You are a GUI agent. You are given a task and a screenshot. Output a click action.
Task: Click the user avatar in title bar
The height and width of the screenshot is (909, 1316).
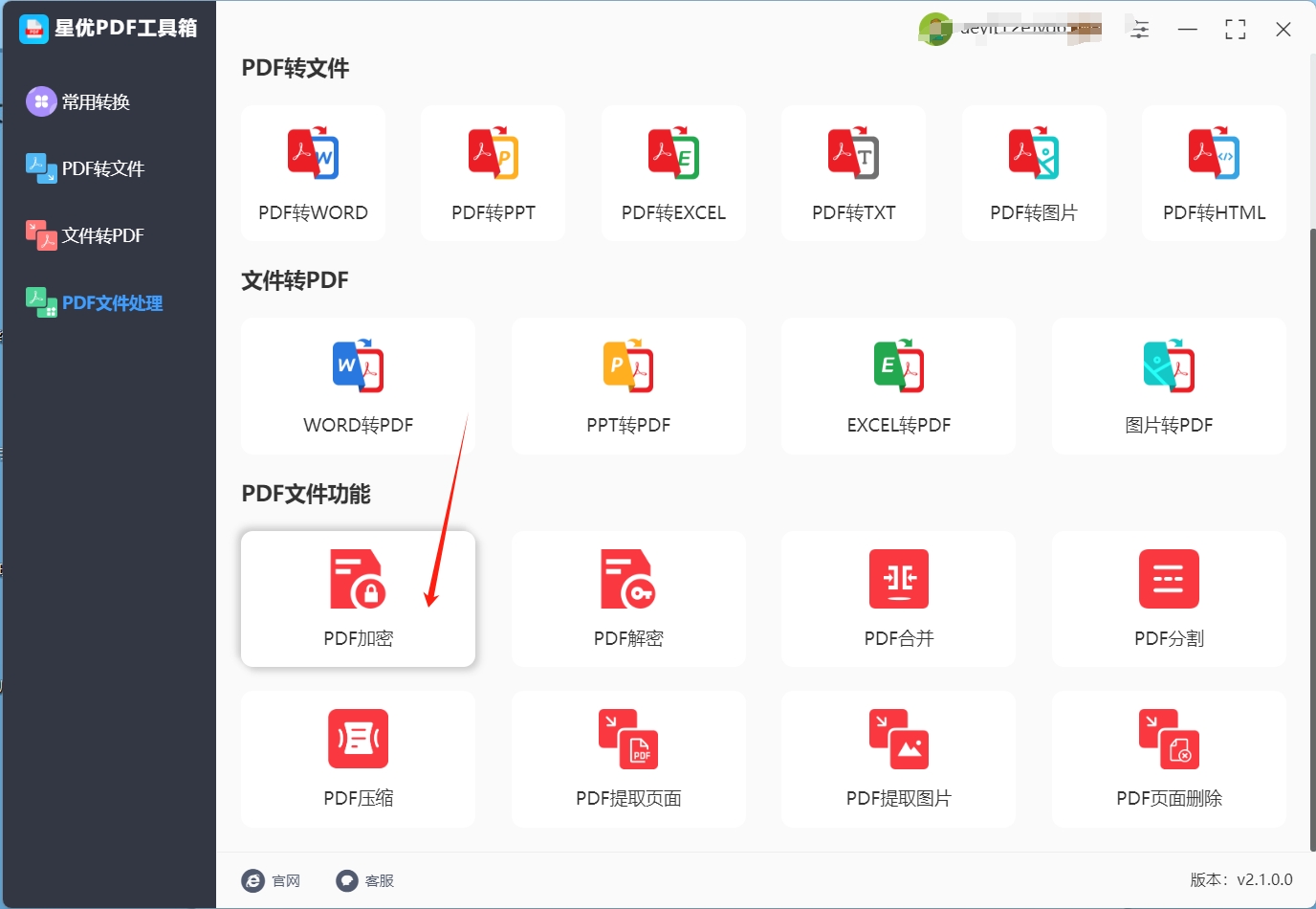pos(935,30)
